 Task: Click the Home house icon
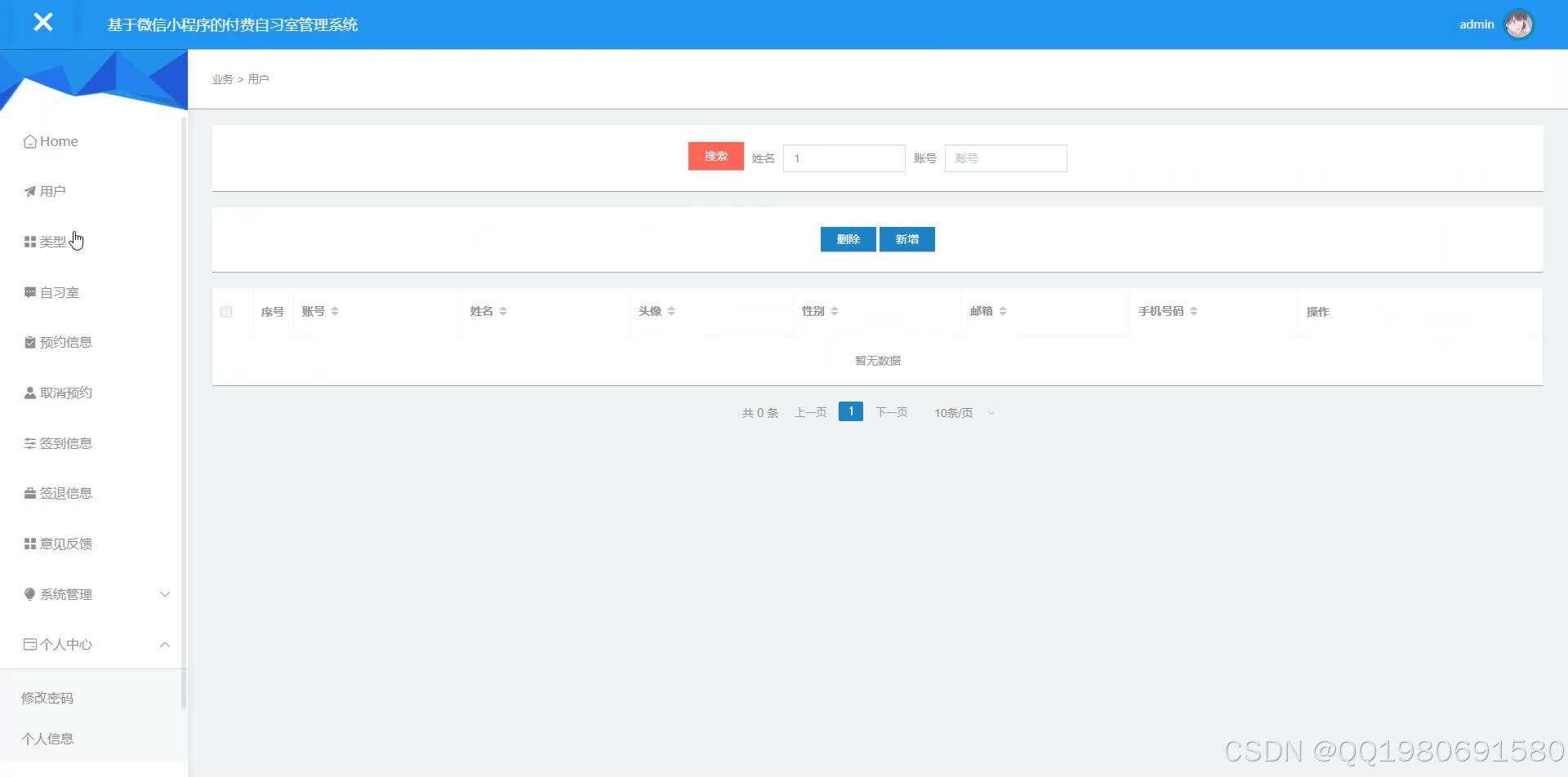point(30,141)
